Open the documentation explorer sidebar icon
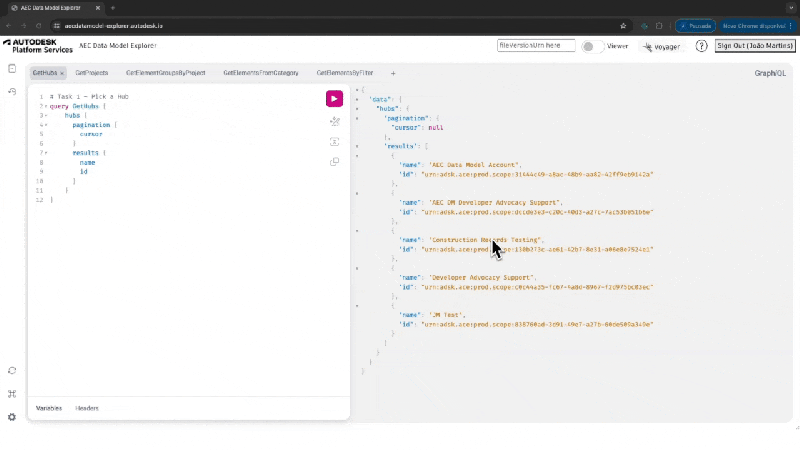The height and width of the screenshot is (450, 800). click(12, 68)
